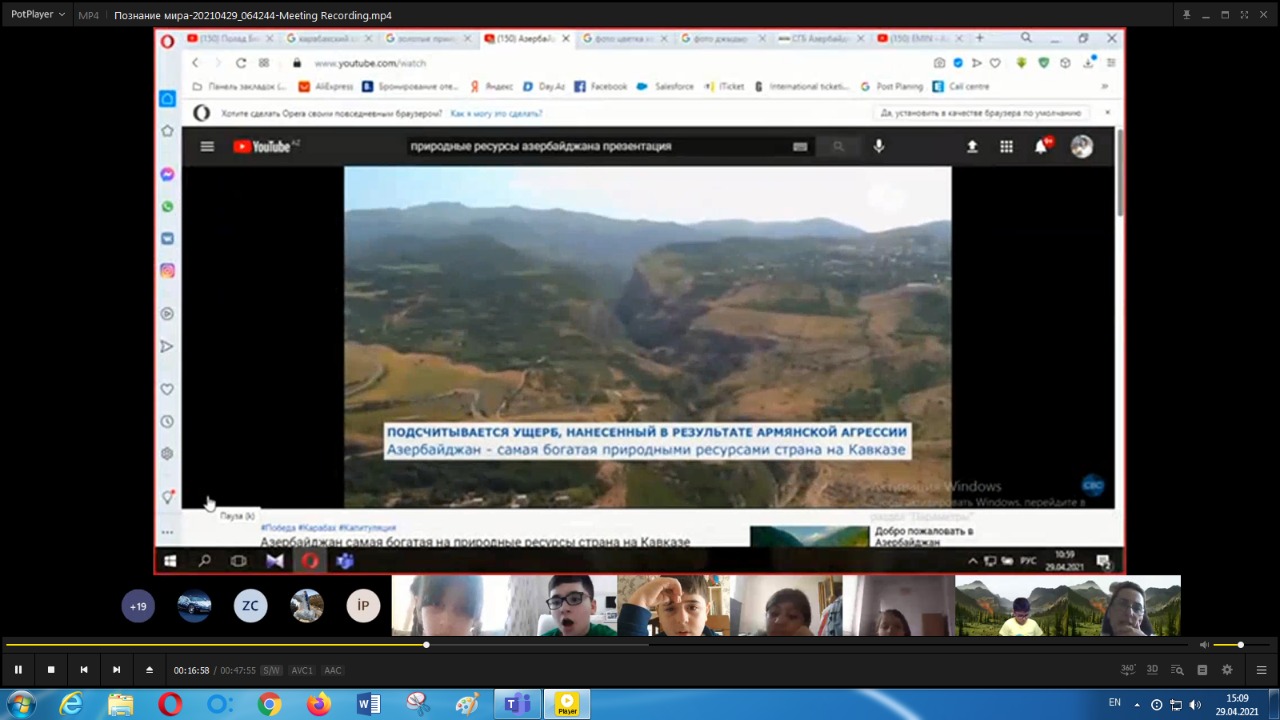Click the YouTube upload/create icon
The height and width of the screenshot is (720, 1280).
[971, 146]
